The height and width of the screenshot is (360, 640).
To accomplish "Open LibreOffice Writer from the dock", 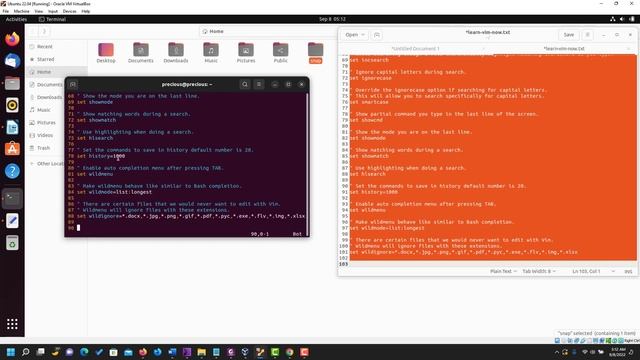I will click(x=12, y=127).
